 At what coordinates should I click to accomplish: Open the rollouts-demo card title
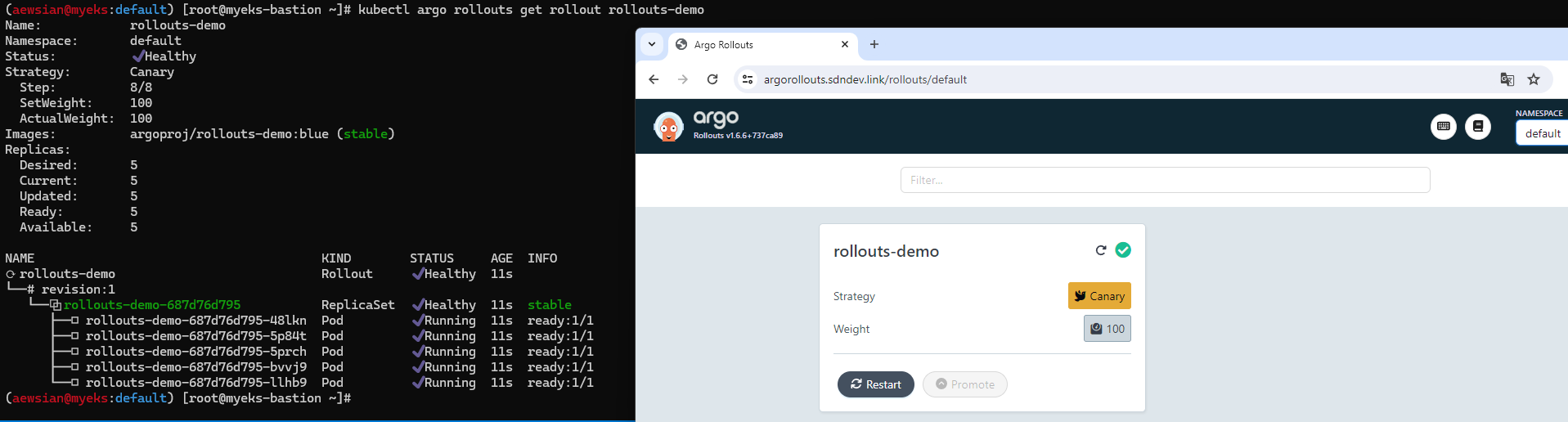(886, 251)
